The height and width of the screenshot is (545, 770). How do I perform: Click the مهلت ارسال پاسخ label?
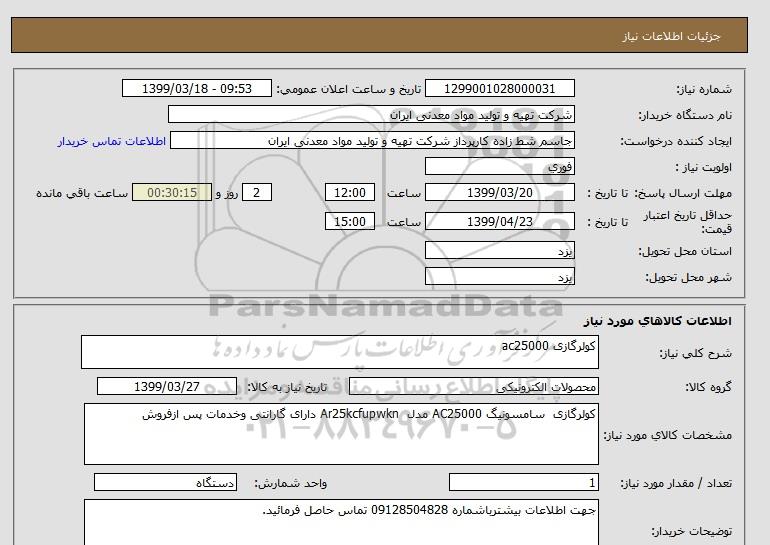pyautogui.click(x=683, y=193)
